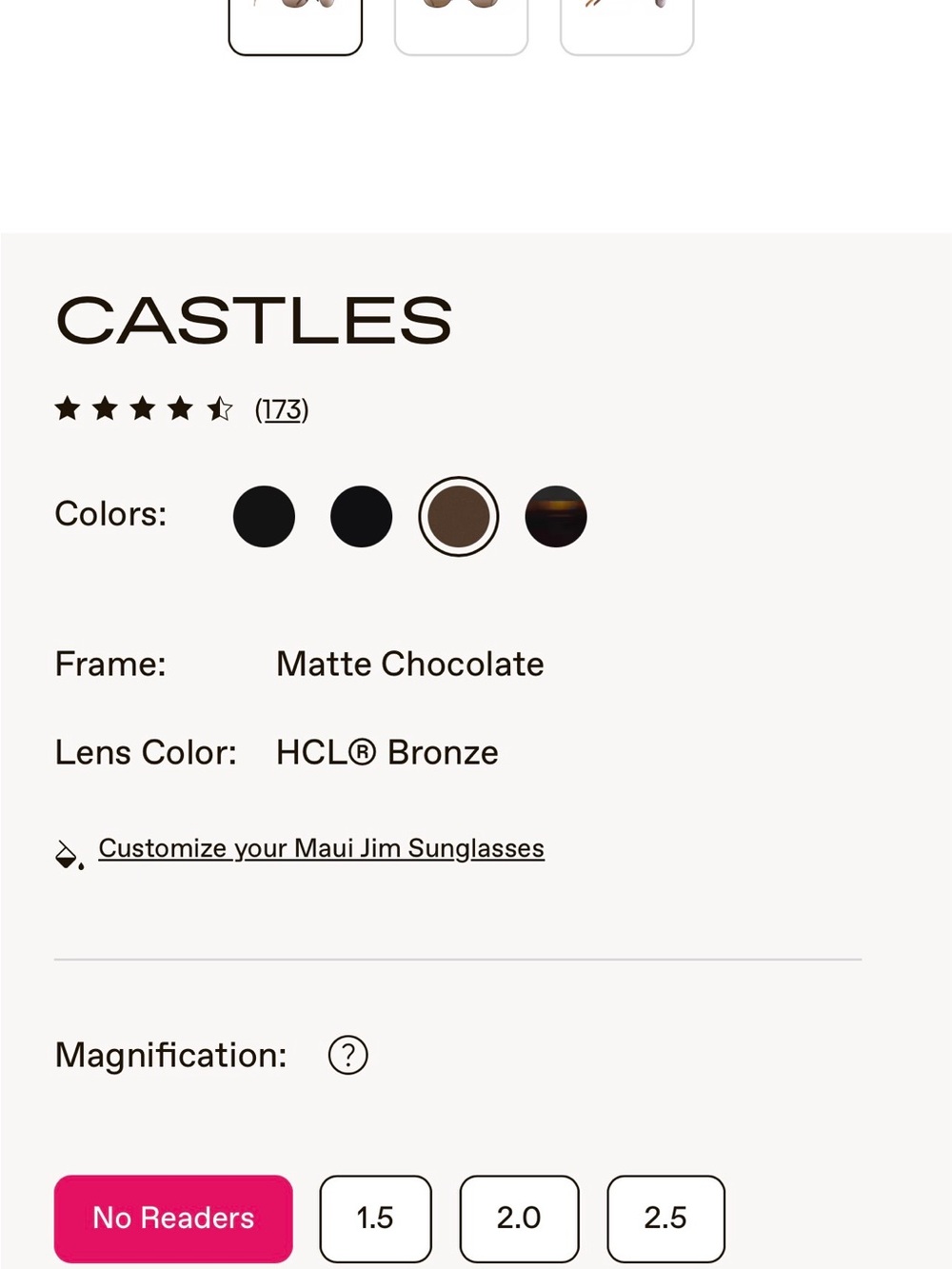
Task: Click the paint bucket customize icon
Action: pos(69,854)
